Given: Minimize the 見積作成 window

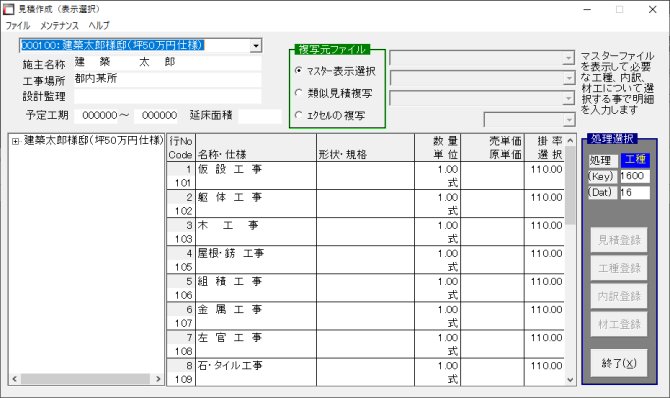Looking at the screenshot, I should click(x=588, y=9).
